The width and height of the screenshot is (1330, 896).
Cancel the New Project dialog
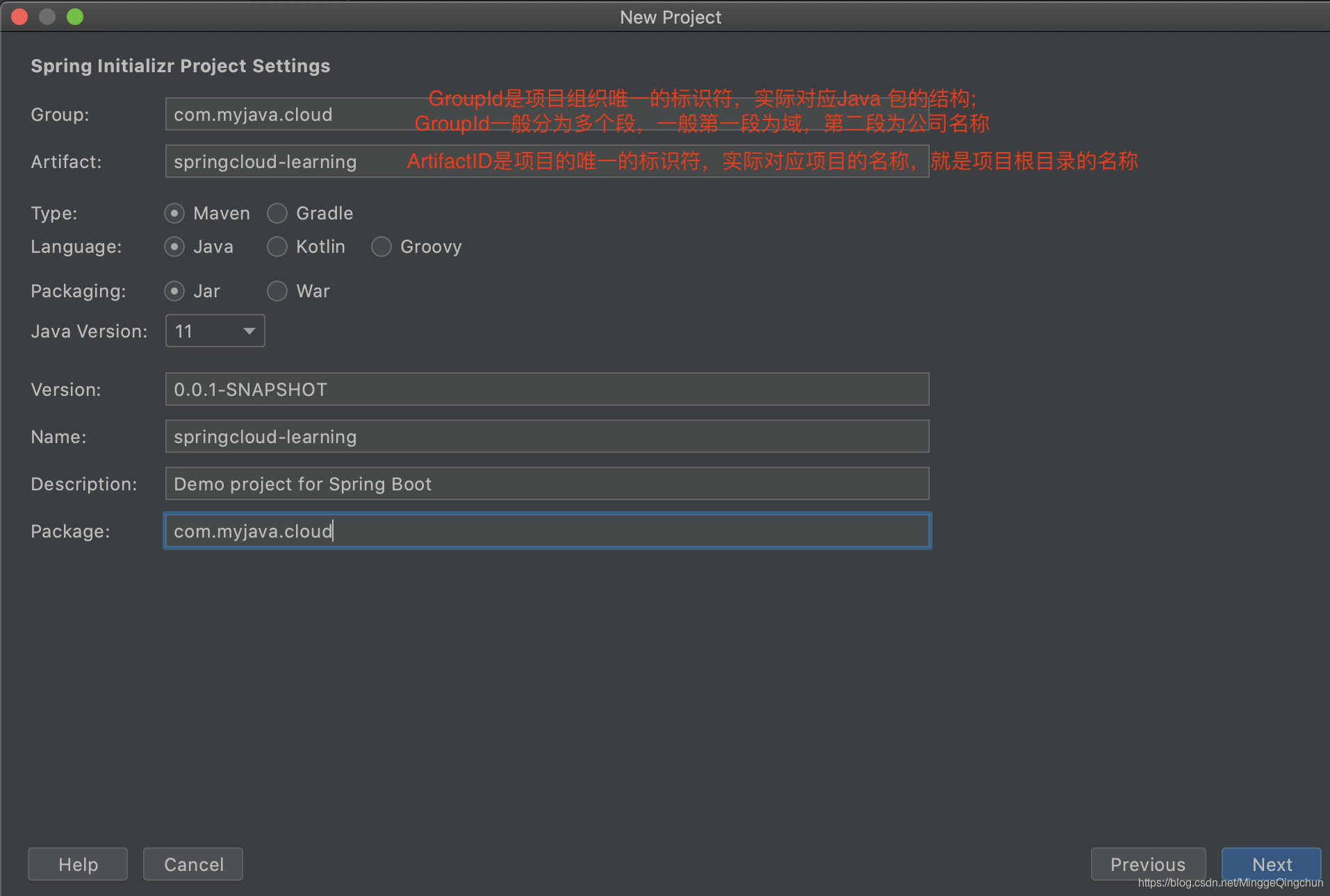tap(193, 864)
